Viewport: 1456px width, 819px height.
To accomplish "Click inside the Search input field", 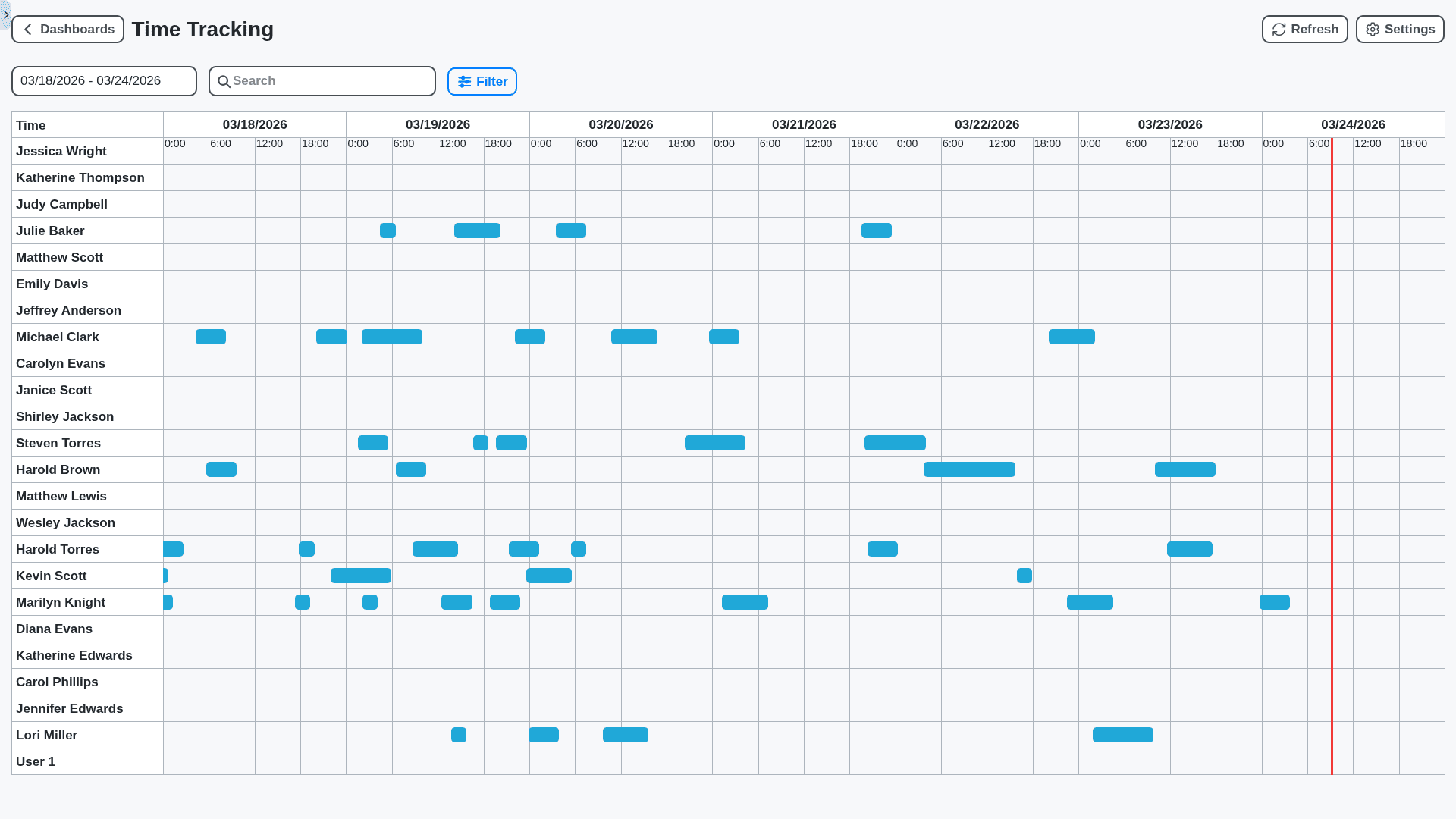I will click(x=322, y=81).
